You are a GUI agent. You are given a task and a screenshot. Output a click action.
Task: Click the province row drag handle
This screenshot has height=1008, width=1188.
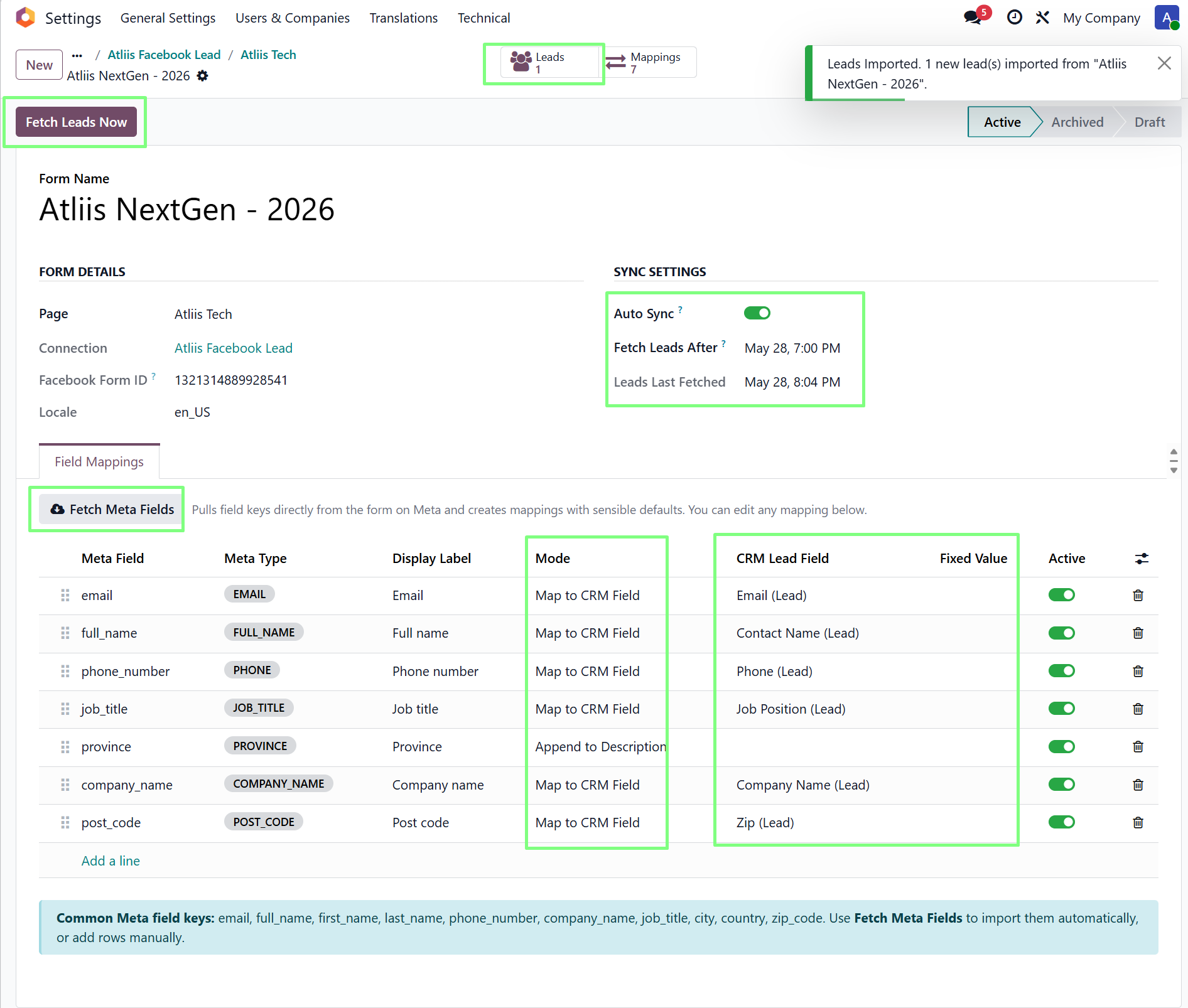[x=65, y=746]
